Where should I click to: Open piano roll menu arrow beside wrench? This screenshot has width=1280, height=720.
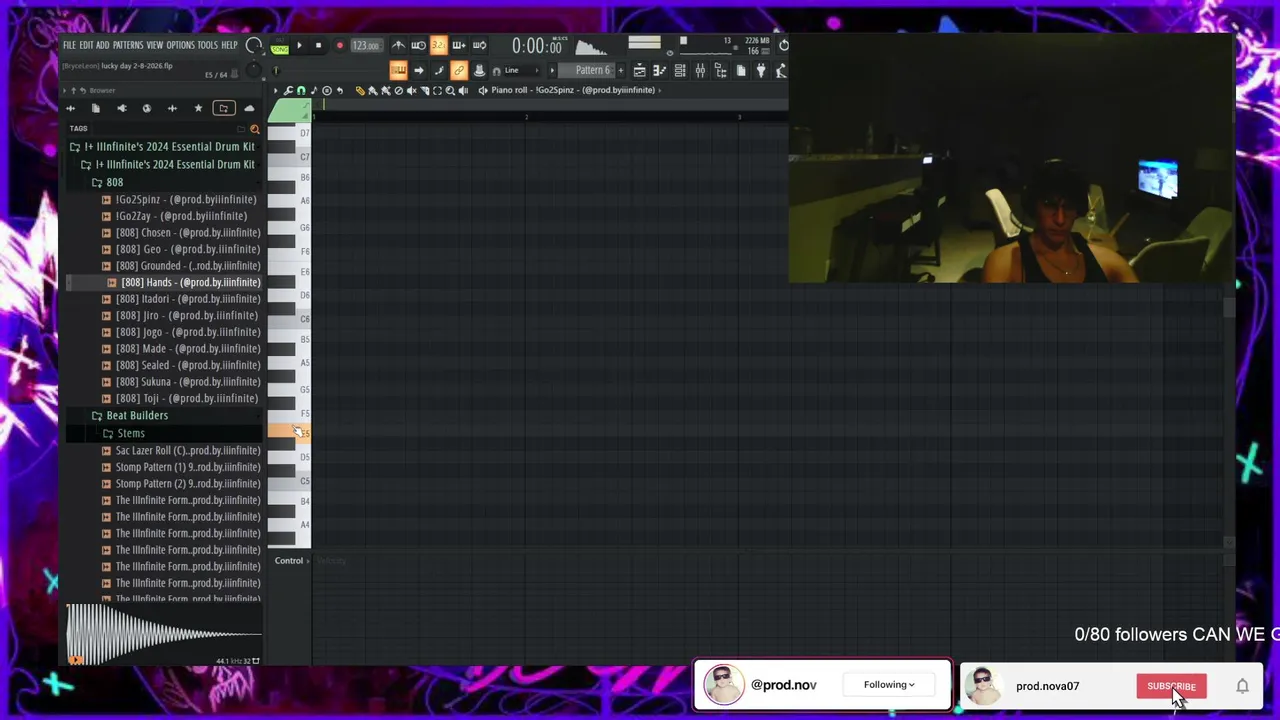point(276,91)
